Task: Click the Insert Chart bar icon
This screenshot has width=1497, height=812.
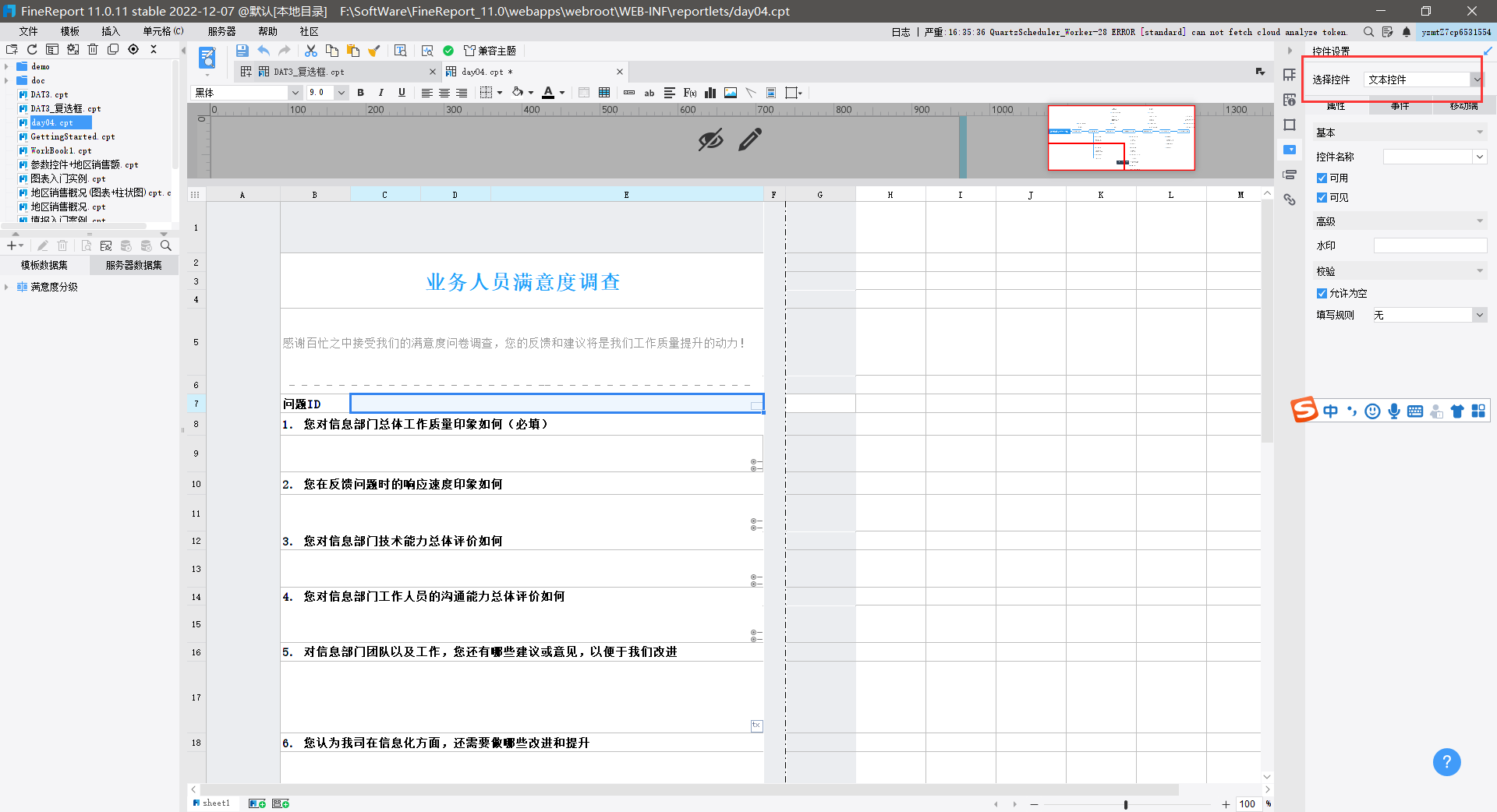Action: point(710,93)
